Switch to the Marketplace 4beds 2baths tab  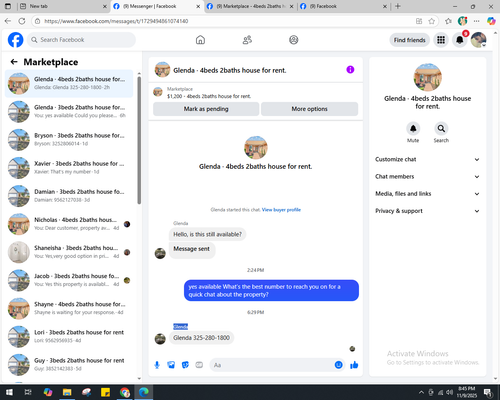point(250,6)
